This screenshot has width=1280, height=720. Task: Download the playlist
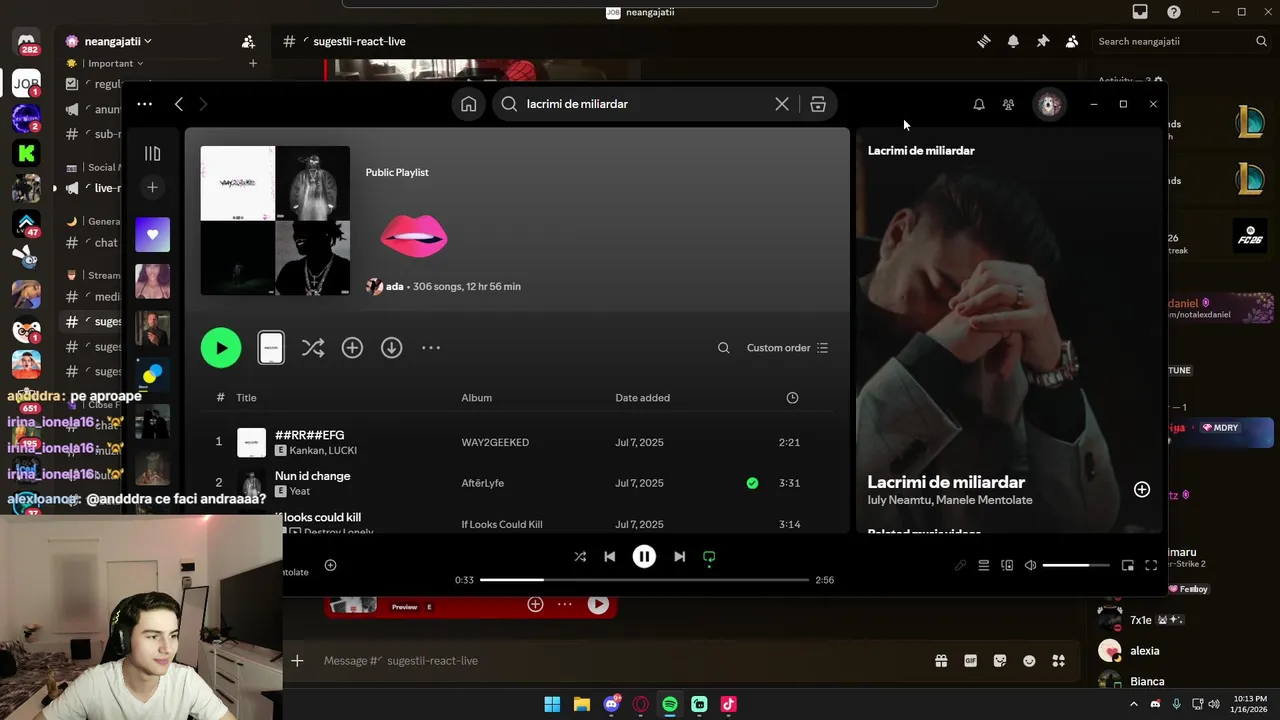392,348
